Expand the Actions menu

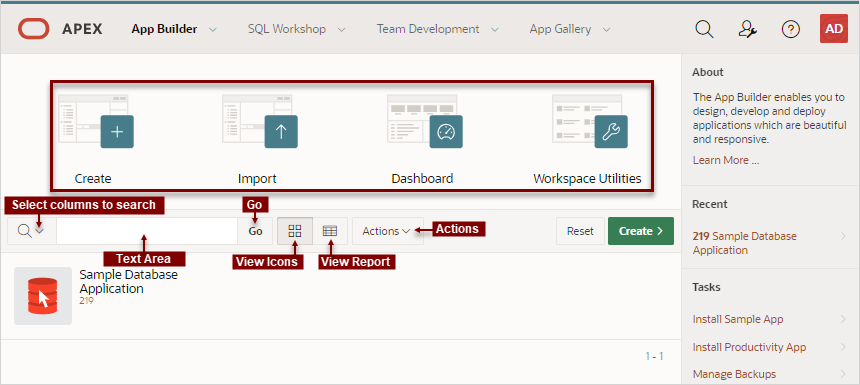[387, 231]
